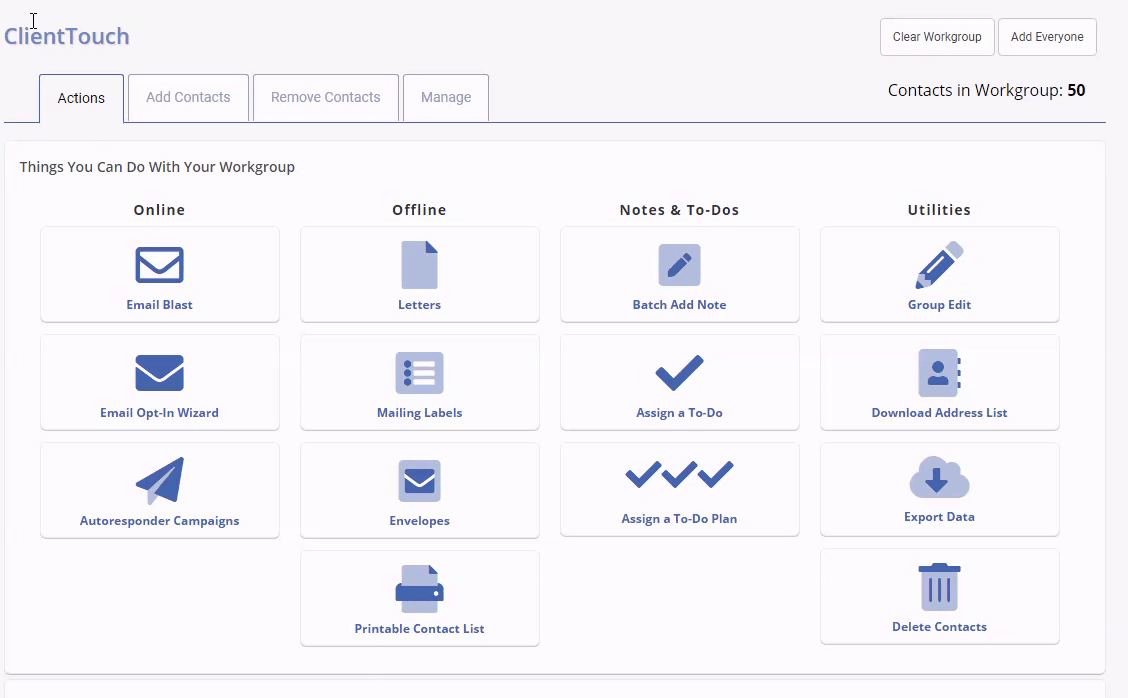Image resolution: width=1128 pixels, height=698 pixels.
Task: Switch to the Actions tab
Action: click(x=81, y=99)
